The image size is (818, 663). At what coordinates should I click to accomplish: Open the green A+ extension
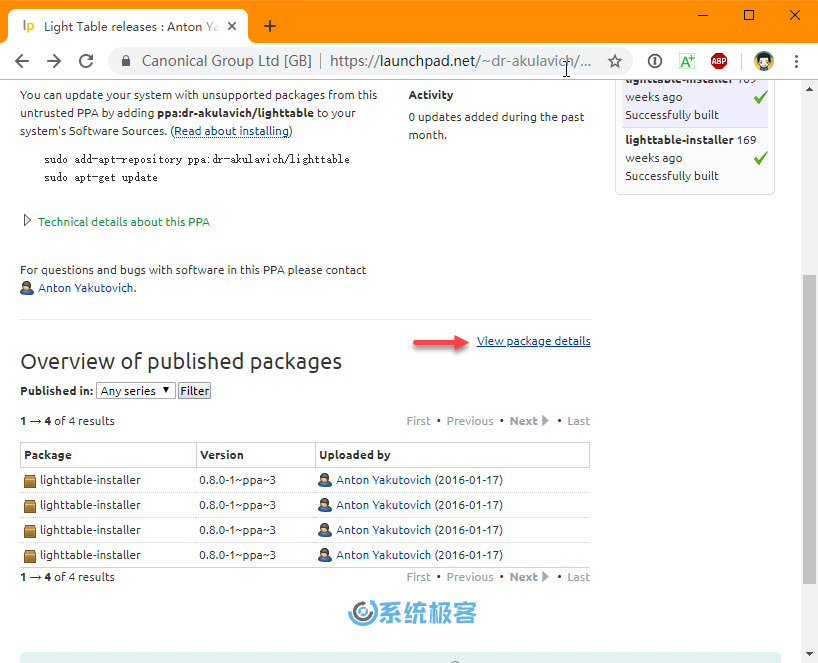pos(687,61)
